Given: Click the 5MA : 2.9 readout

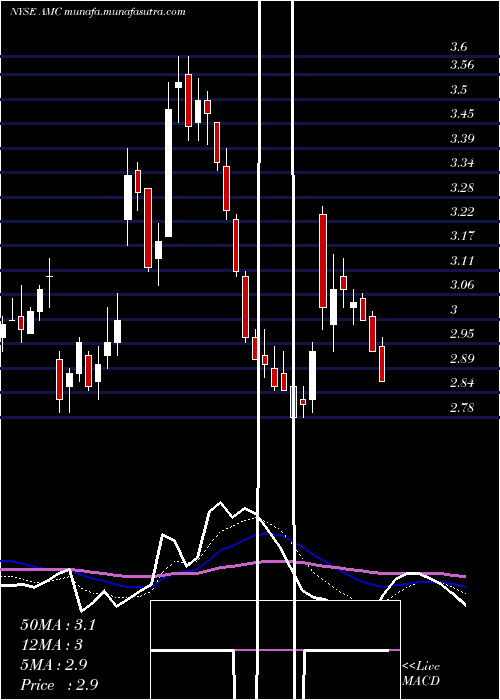Looking at the screenshot, I should coord(55,665).
